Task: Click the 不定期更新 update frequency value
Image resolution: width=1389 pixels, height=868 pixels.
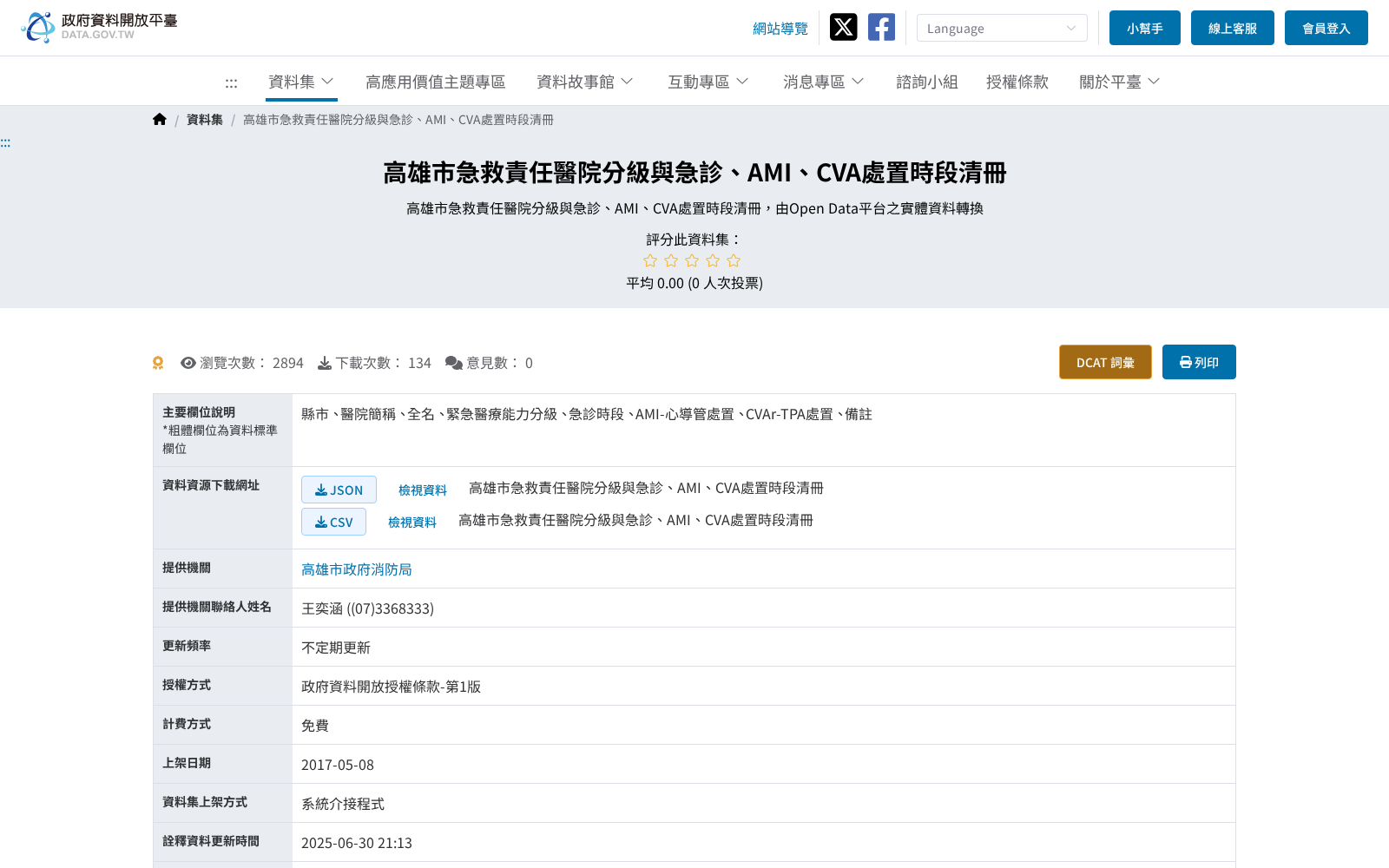Action: pyautogui.click(x=336, y=648)
